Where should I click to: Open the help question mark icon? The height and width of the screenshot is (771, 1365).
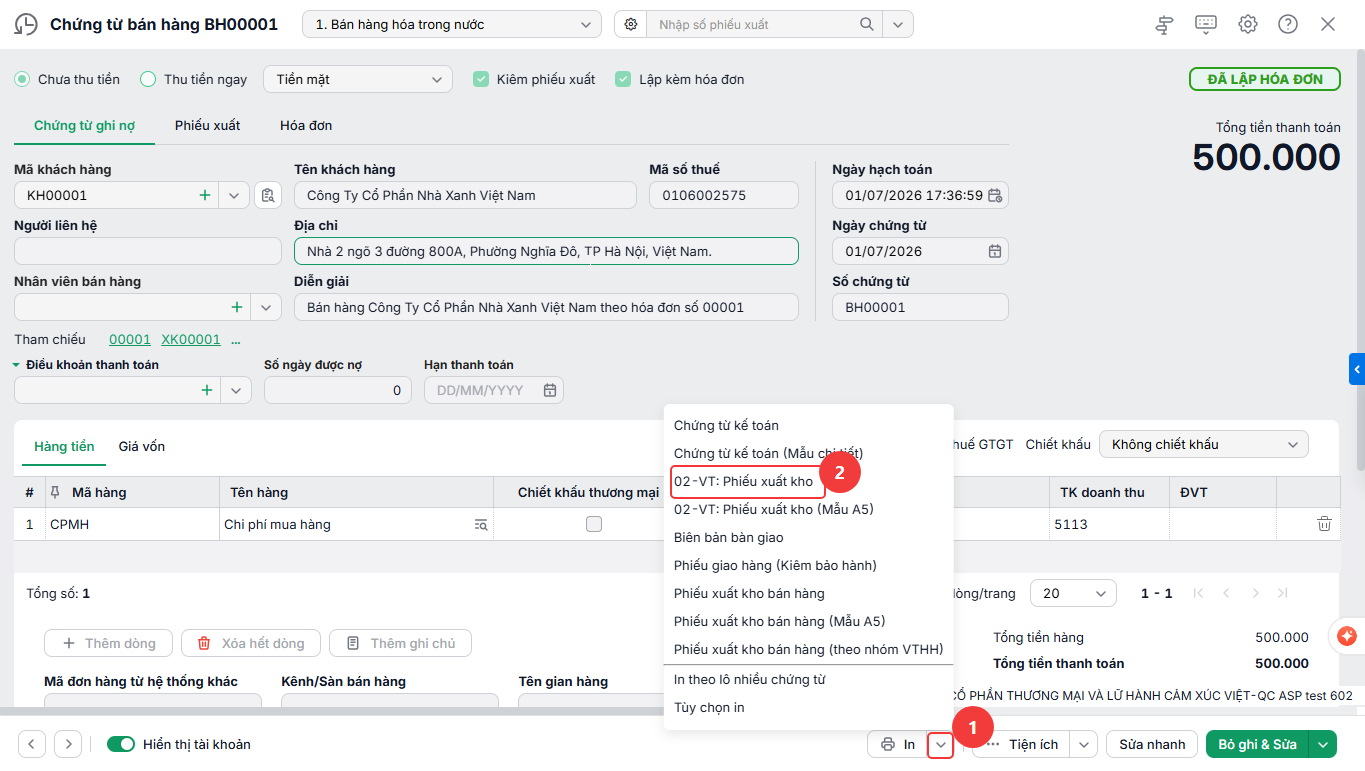click(1288, 24)
